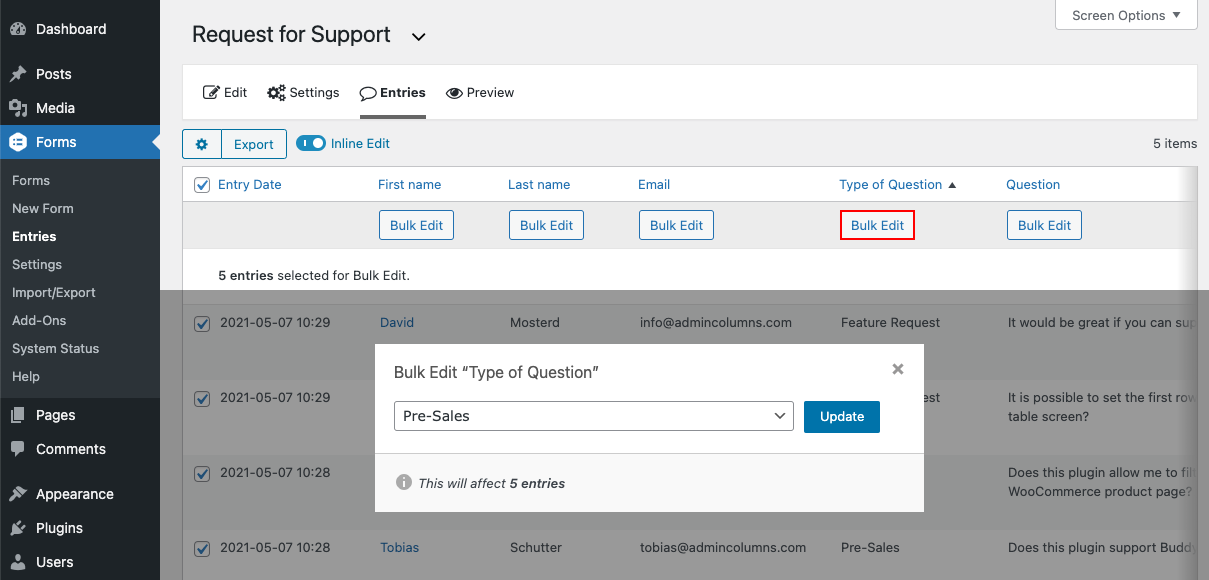
Task: Click the Dashboard gauge icon in sidebar
Action: pyautogui.click(x=18, y=29)
